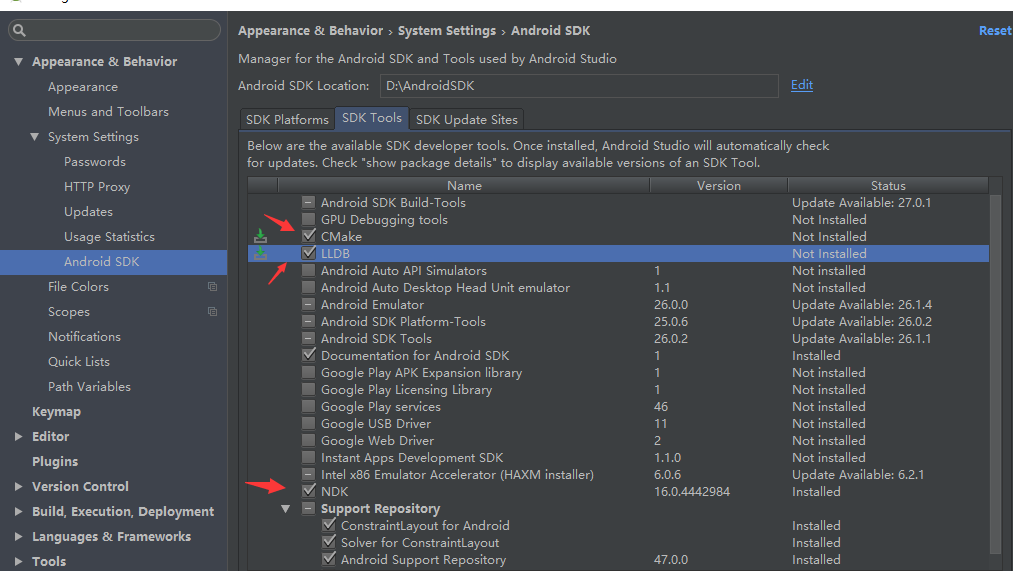The height and width of the screenshot is (571, 1013).
Task: Switch to the SDK Platforms tab
Action: click(287, 119)
